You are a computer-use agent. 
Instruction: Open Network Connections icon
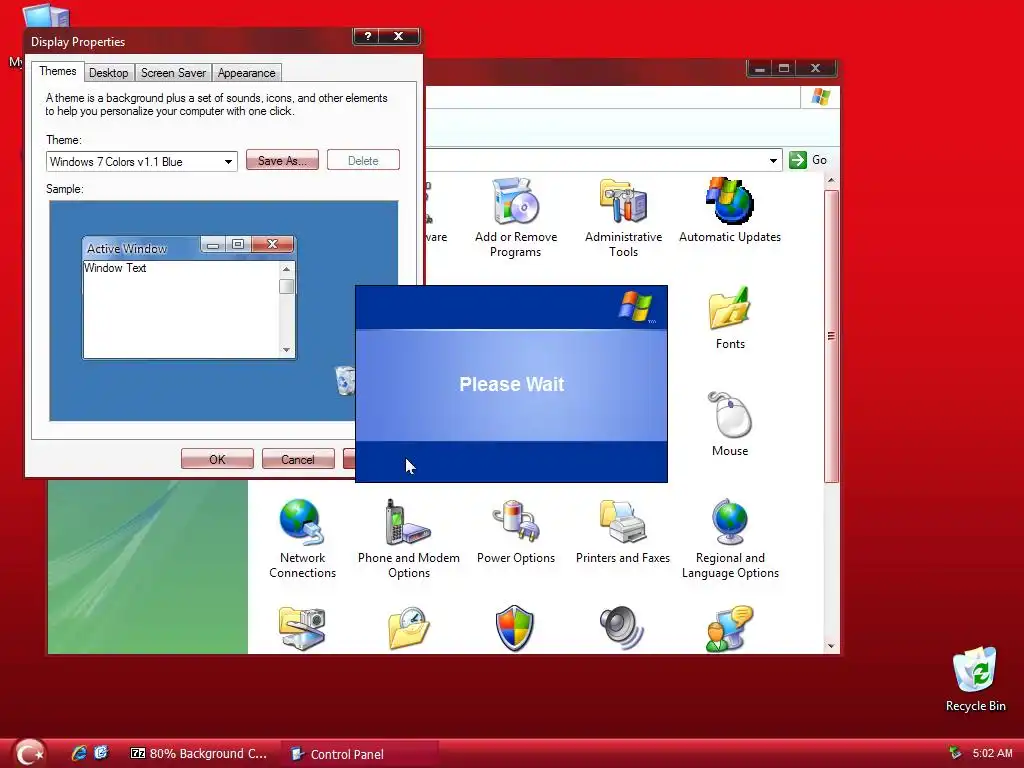pyautogui.click(x=302, y=522)
